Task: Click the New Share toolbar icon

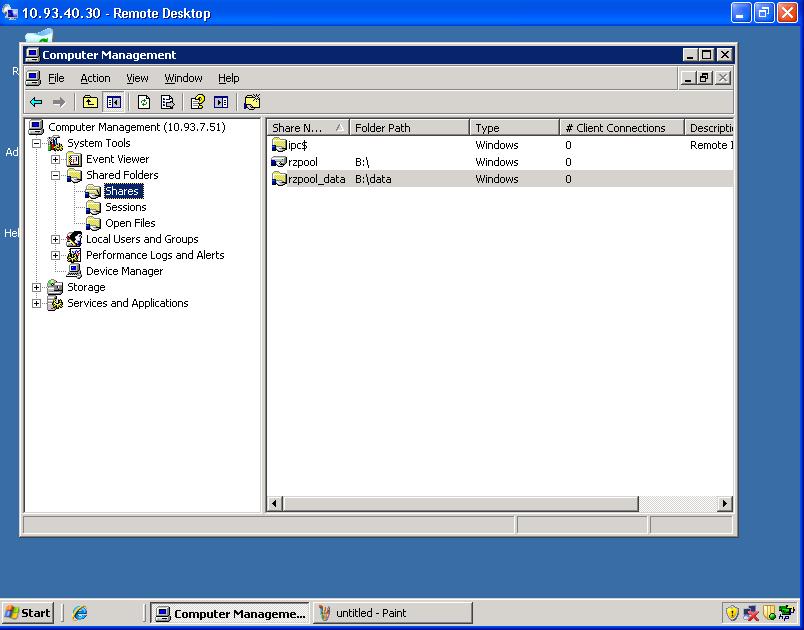Action: (x=252, y=102)
